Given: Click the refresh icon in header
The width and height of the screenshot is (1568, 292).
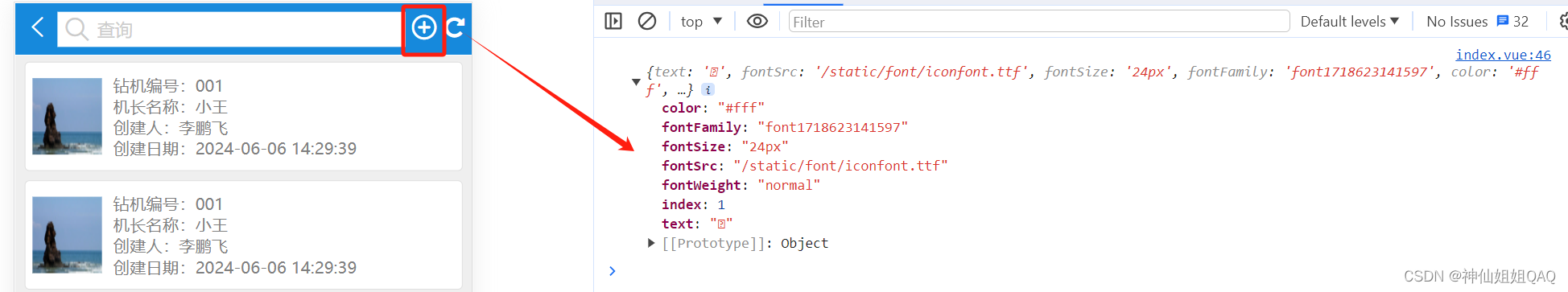Looking at the screenshot, I should click(456, 28).
